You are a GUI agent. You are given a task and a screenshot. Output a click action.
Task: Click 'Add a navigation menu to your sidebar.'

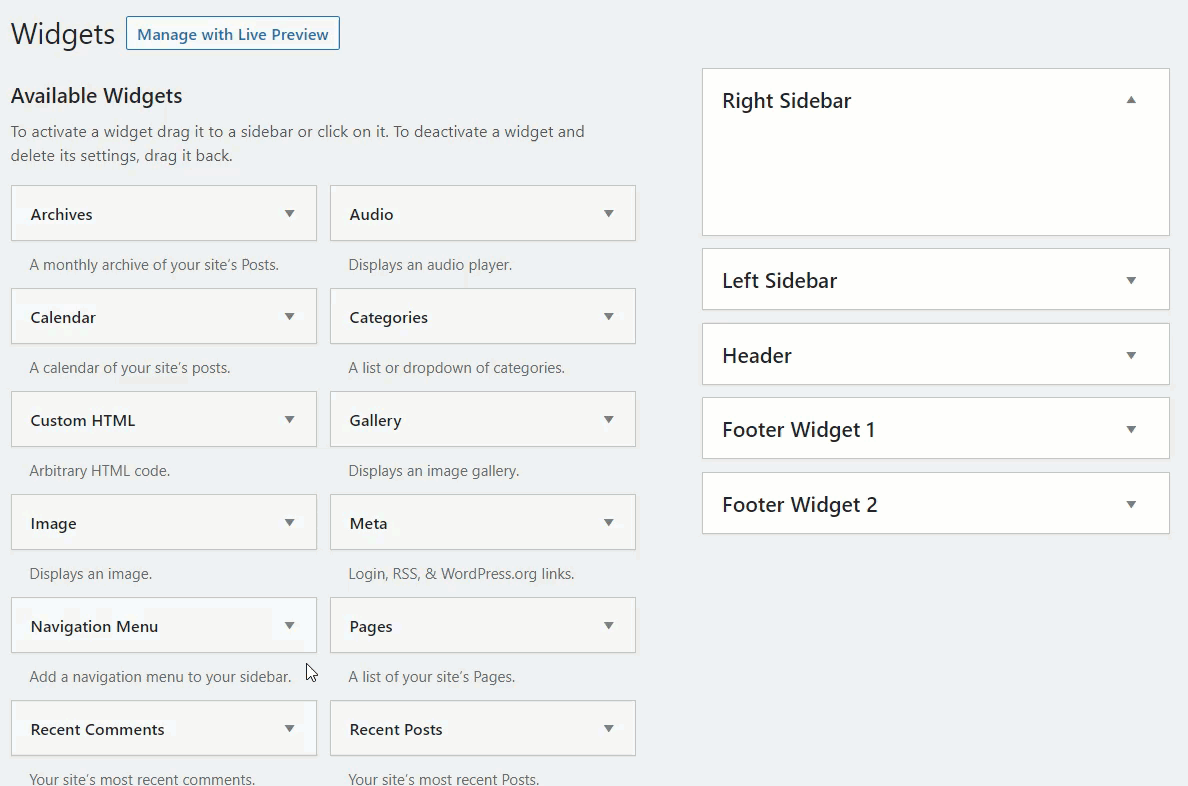[x=160, y=677]
